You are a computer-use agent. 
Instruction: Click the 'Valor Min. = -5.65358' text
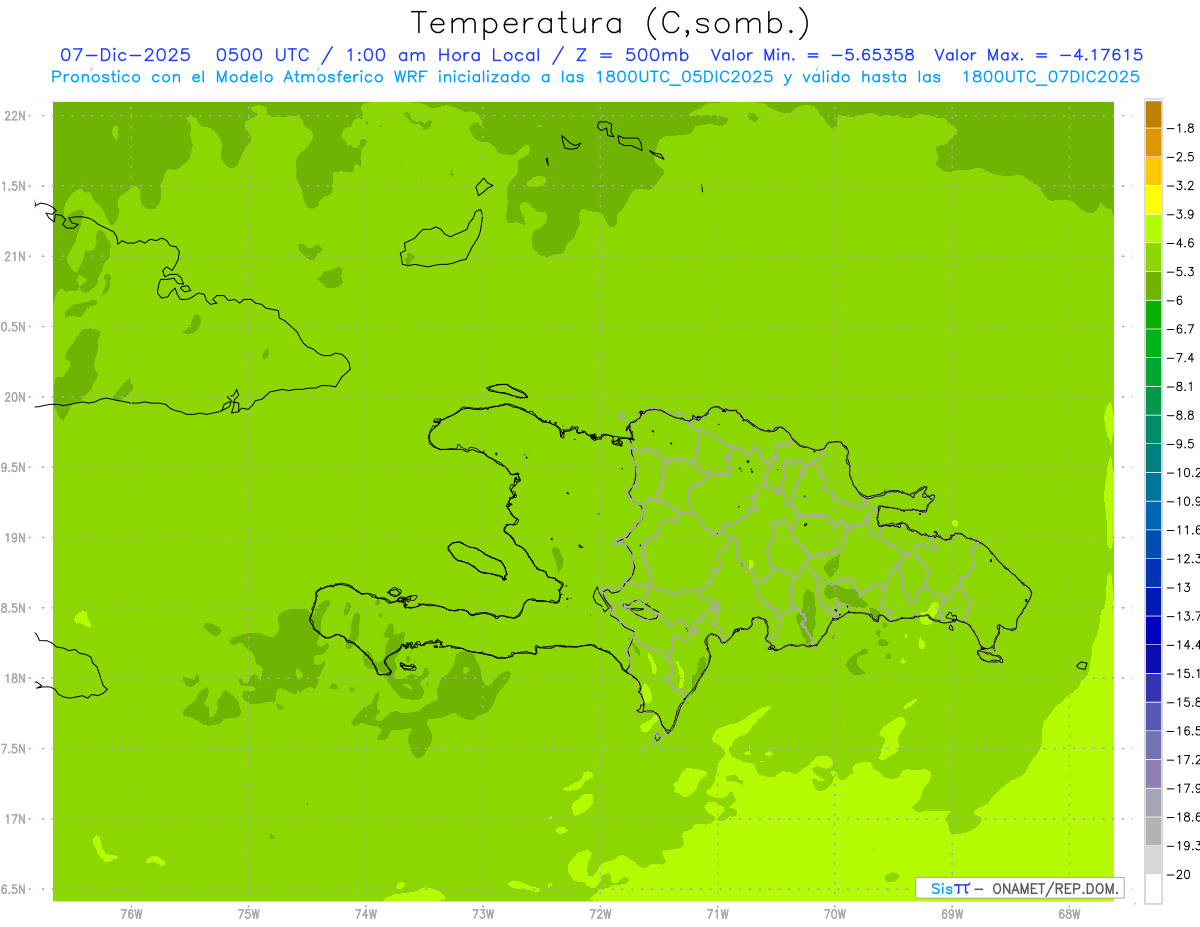pos(812,55)
